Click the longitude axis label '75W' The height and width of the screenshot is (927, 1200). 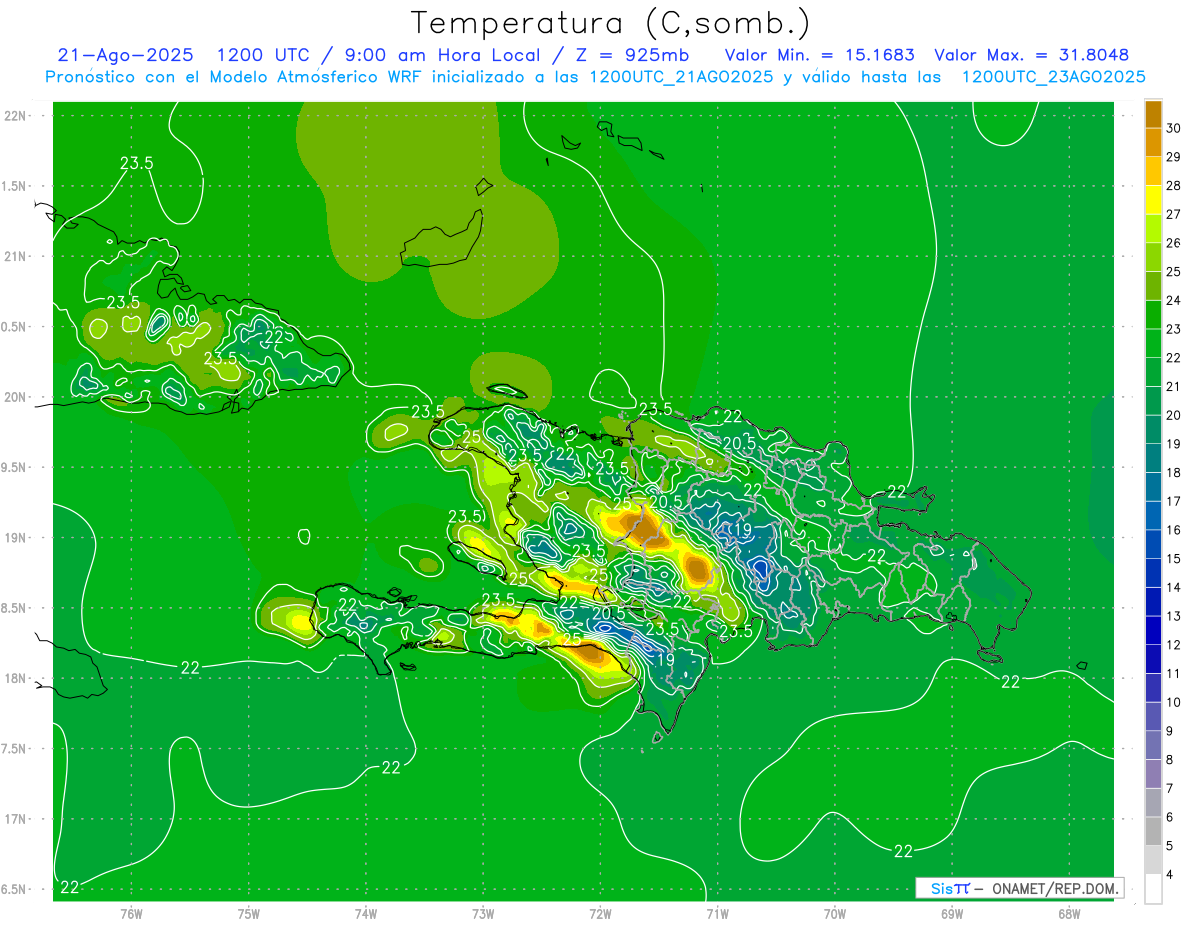[249, 914]
